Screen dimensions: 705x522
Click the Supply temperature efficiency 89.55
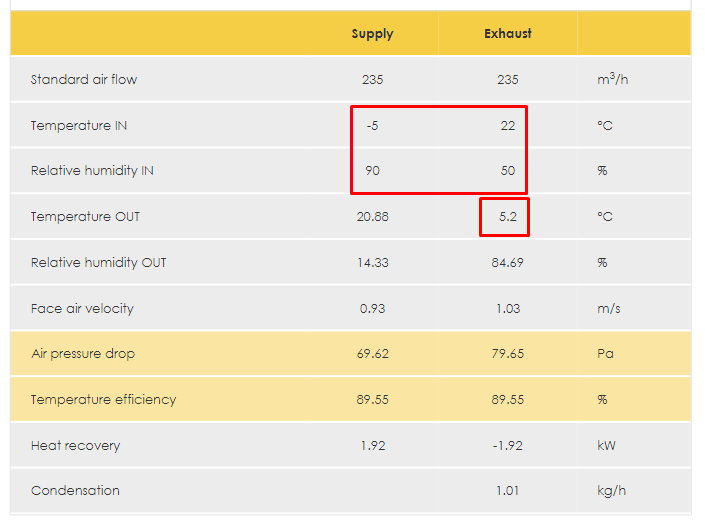pyautogui.click(x=372, y=400)
